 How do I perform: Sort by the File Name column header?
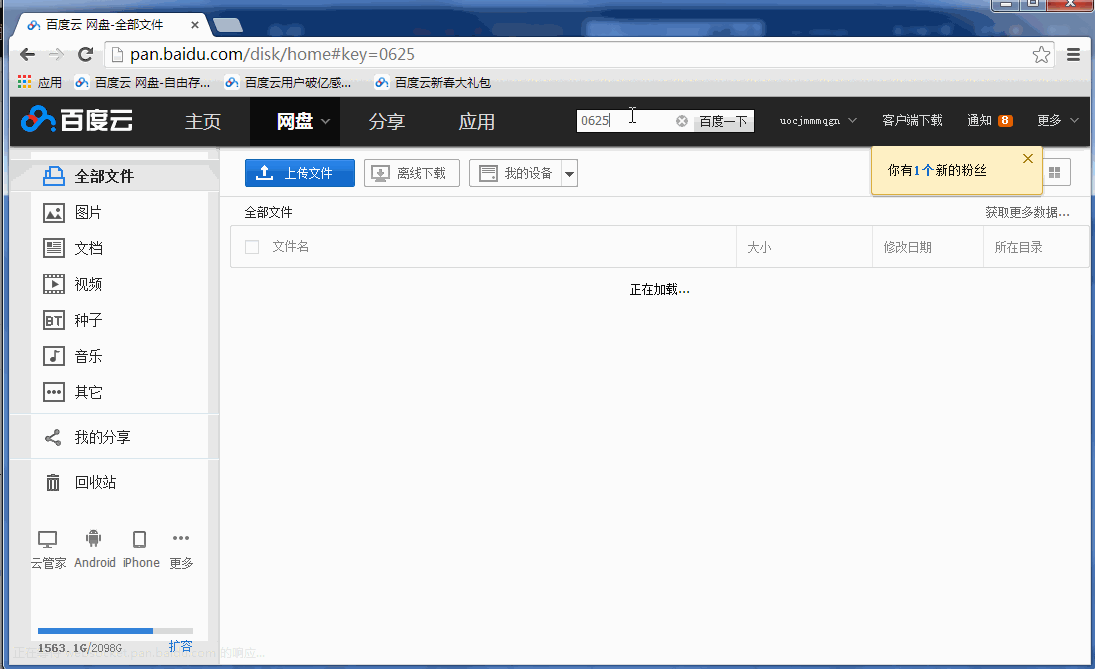(x=291, y=247)
